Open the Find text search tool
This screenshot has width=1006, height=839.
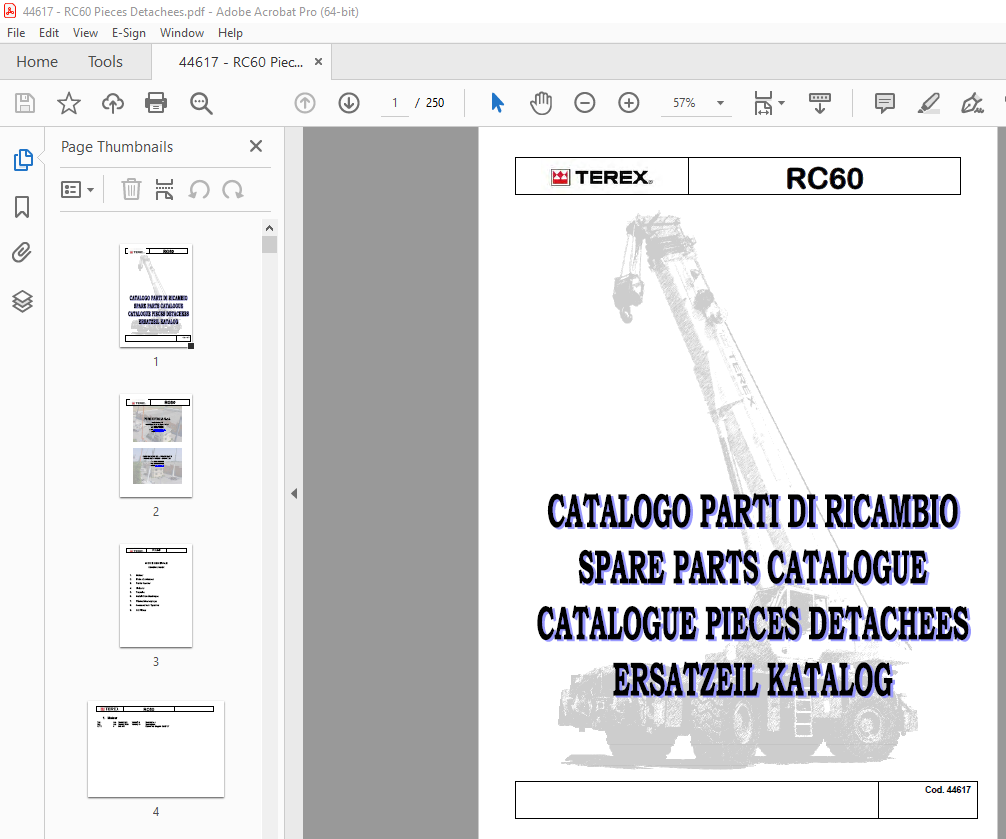(x=201, y=103)
